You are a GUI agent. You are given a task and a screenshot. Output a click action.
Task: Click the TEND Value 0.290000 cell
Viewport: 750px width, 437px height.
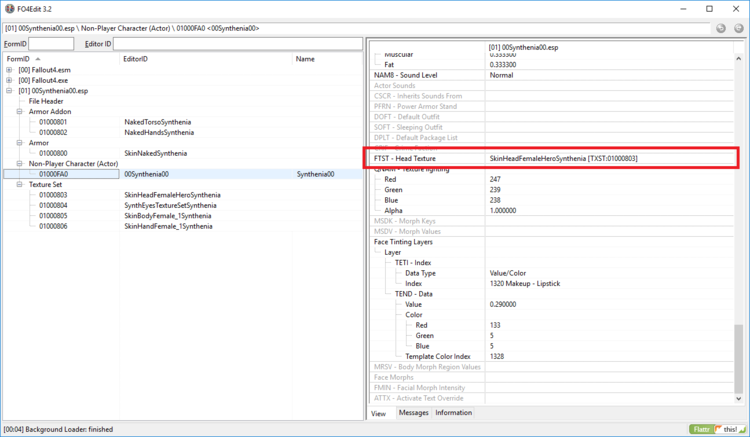(503, 304)
